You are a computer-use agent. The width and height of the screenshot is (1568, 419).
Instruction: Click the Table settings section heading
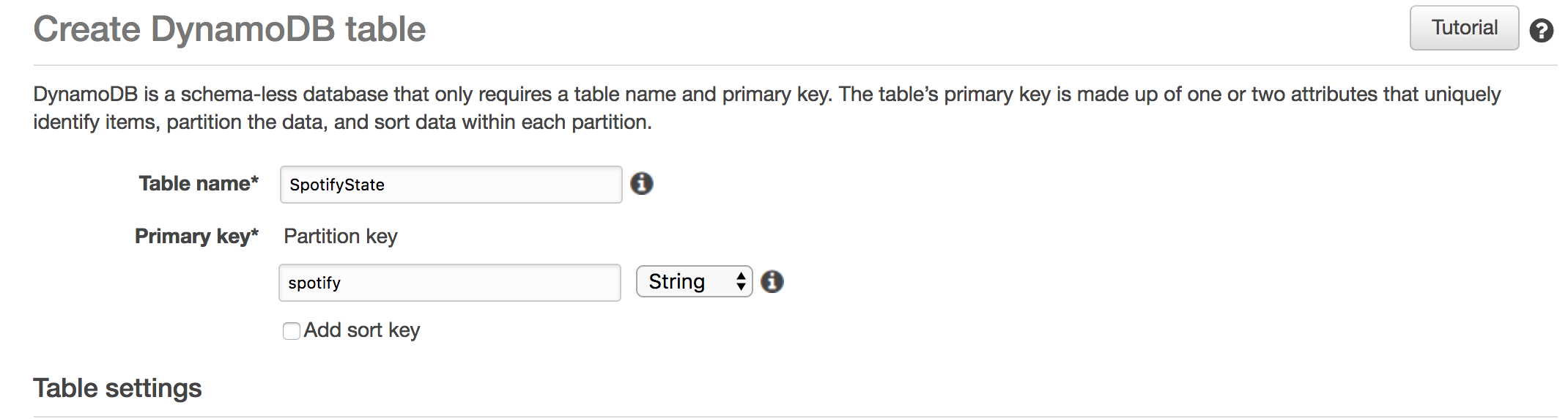click(x=117, y=388)
